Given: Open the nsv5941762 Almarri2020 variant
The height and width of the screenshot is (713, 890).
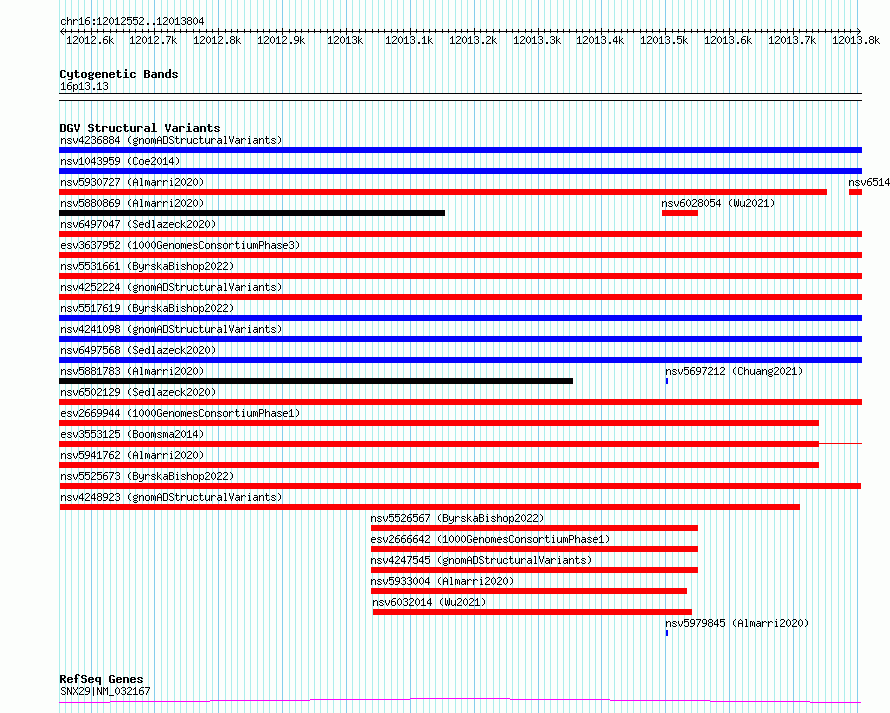Looking at the screenshot, I should 132,455.
